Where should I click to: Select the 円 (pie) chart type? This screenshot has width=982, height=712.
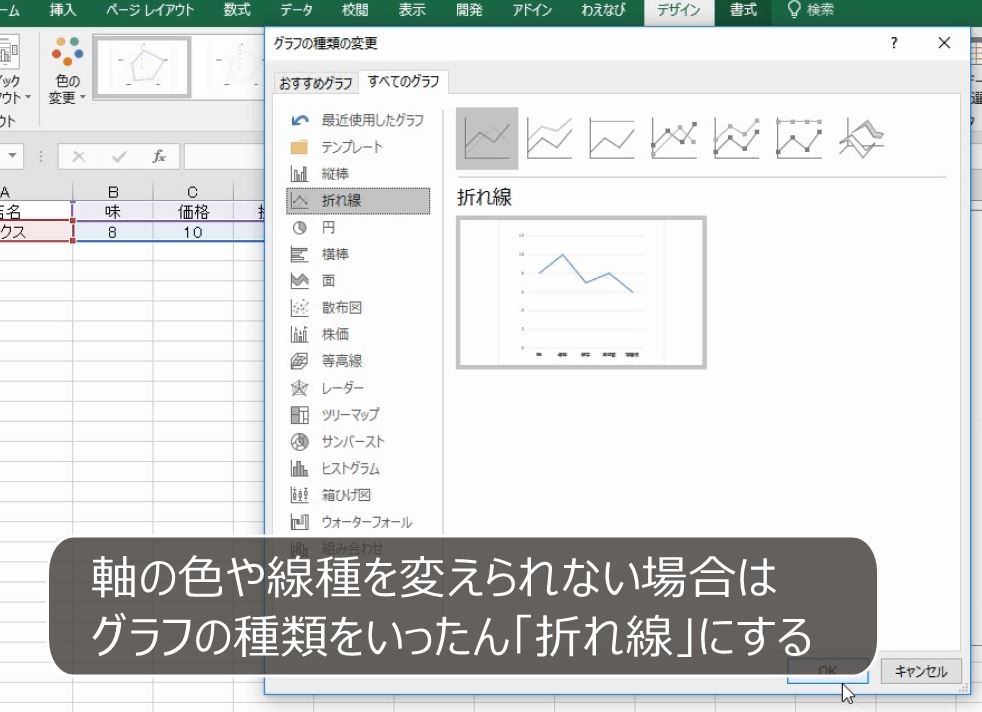326,227
